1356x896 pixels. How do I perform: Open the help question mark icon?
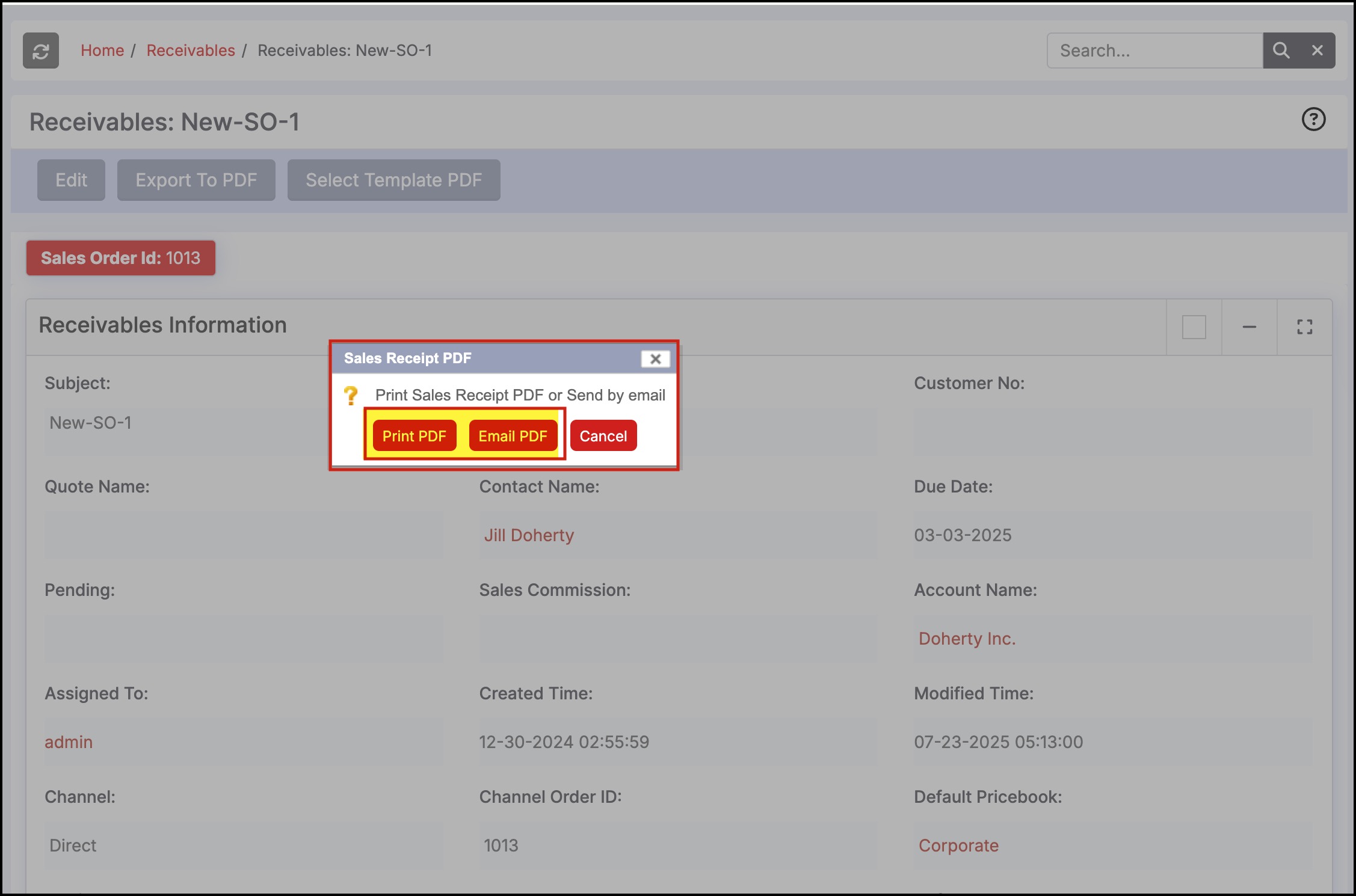pyautogui.click(x=1313, y=119)
